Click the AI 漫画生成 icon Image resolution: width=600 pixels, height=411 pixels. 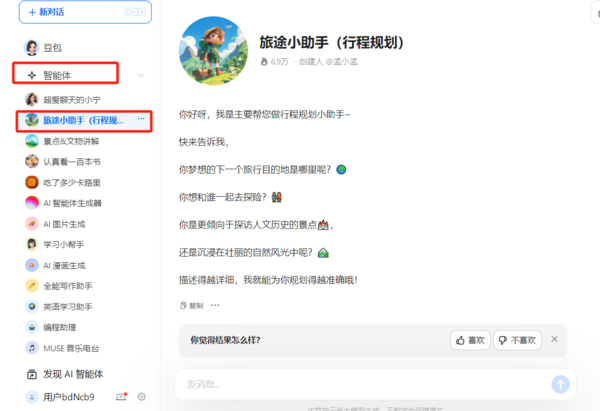(32, 265)
